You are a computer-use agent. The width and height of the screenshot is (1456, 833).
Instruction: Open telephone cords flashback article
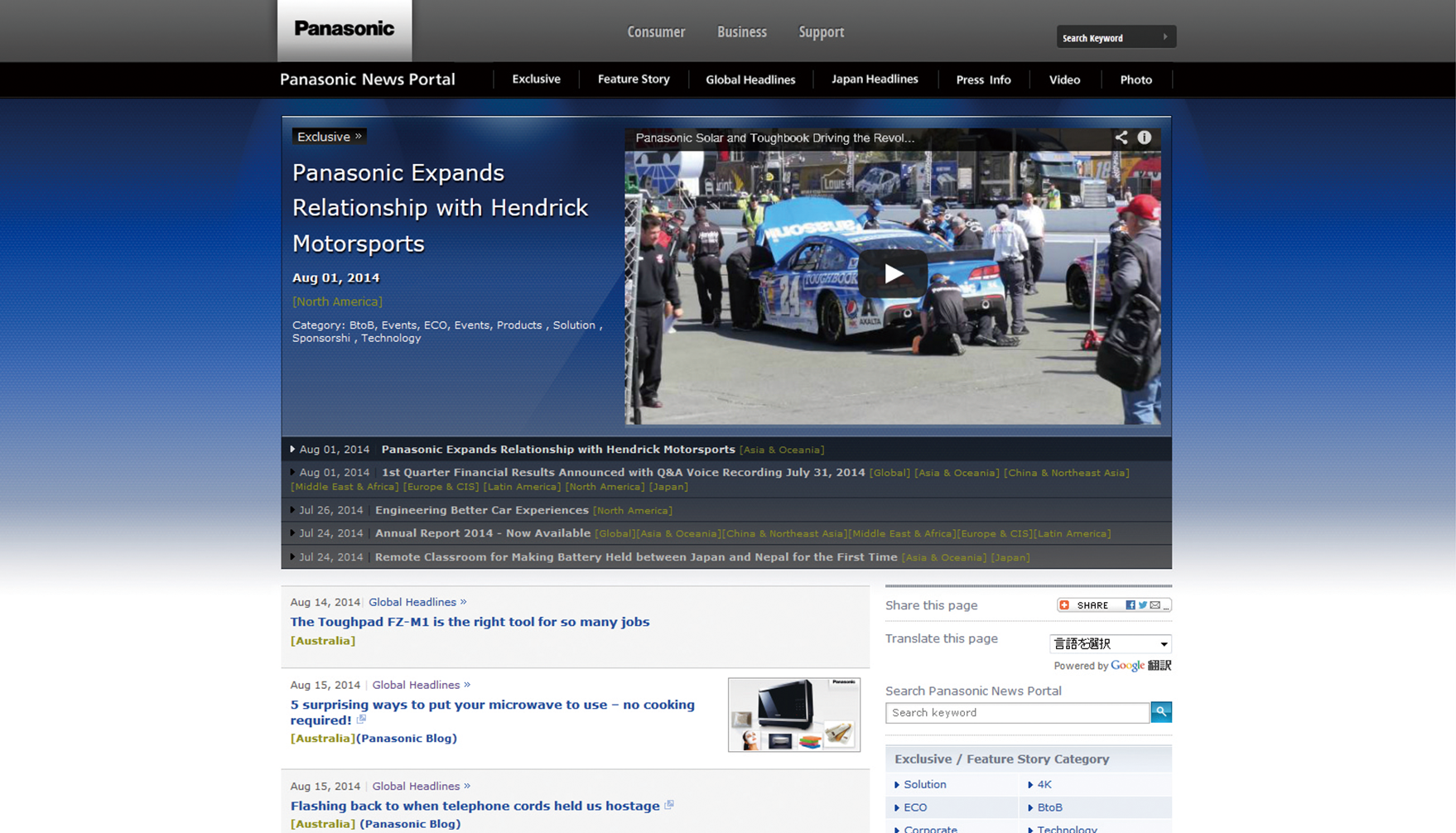coord(475,806)
